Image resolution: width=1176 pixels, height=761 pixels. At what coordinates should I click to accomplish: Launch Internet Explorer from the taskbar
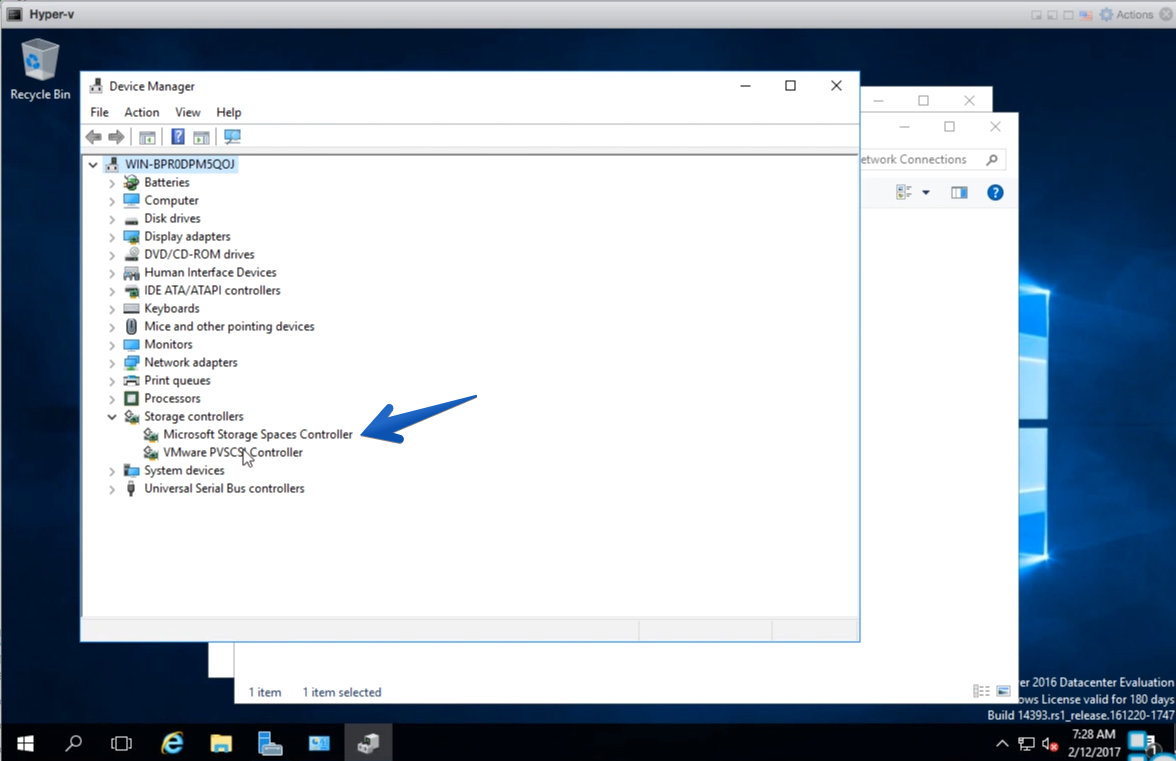(172, 743)
